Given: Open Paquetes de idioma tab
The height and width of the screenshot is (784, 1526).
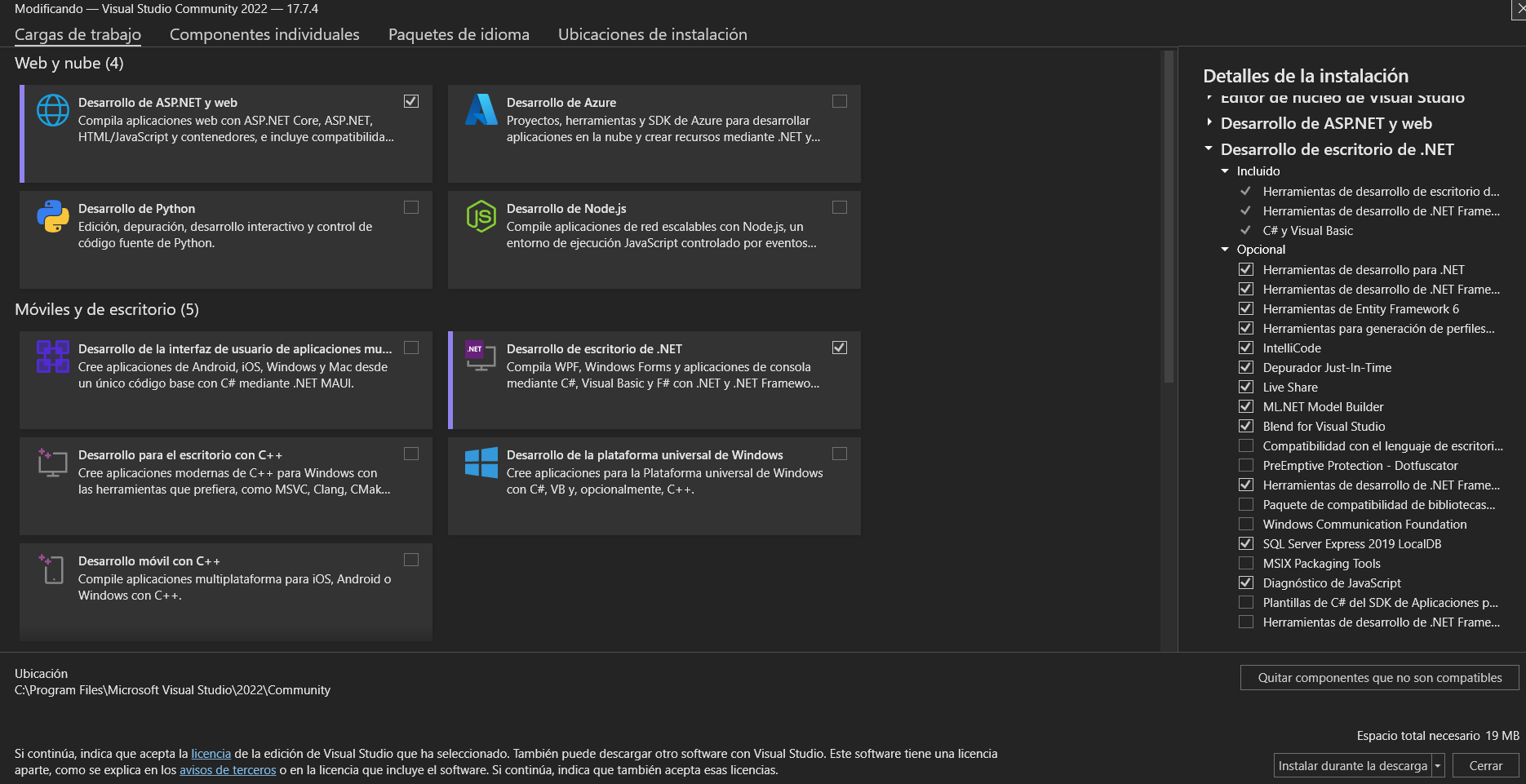Looking at the screenshot, I should [x=459, y=34].
